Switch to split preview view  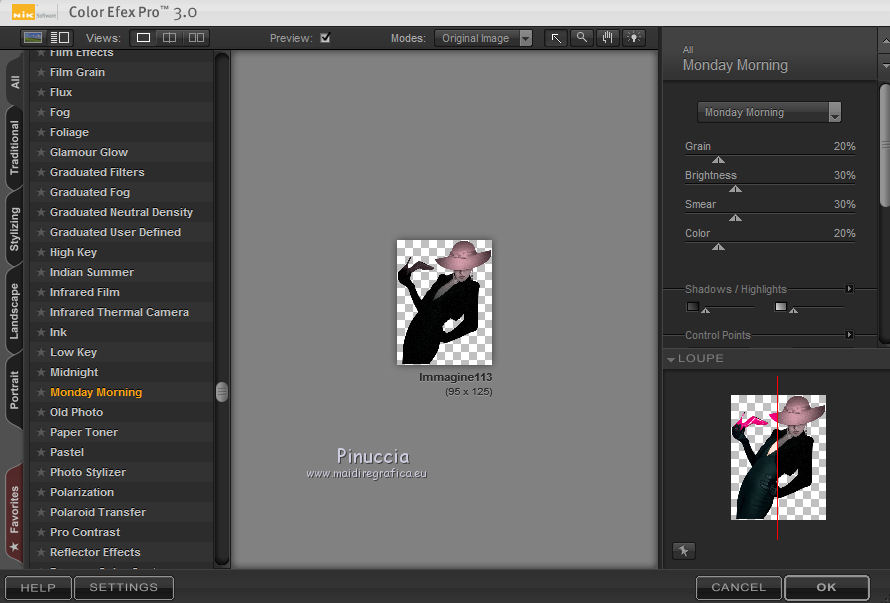point(169,38)
